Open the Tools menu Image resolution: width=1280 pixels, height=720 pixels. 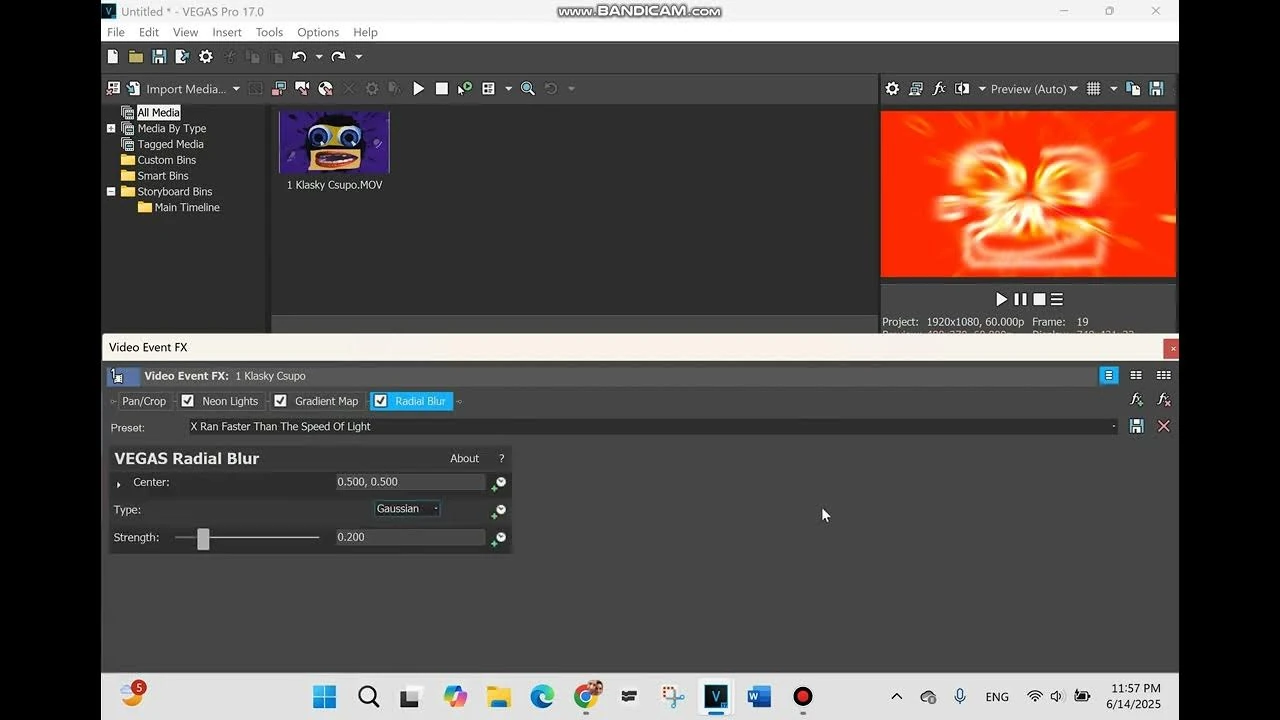tap(268, 32)
